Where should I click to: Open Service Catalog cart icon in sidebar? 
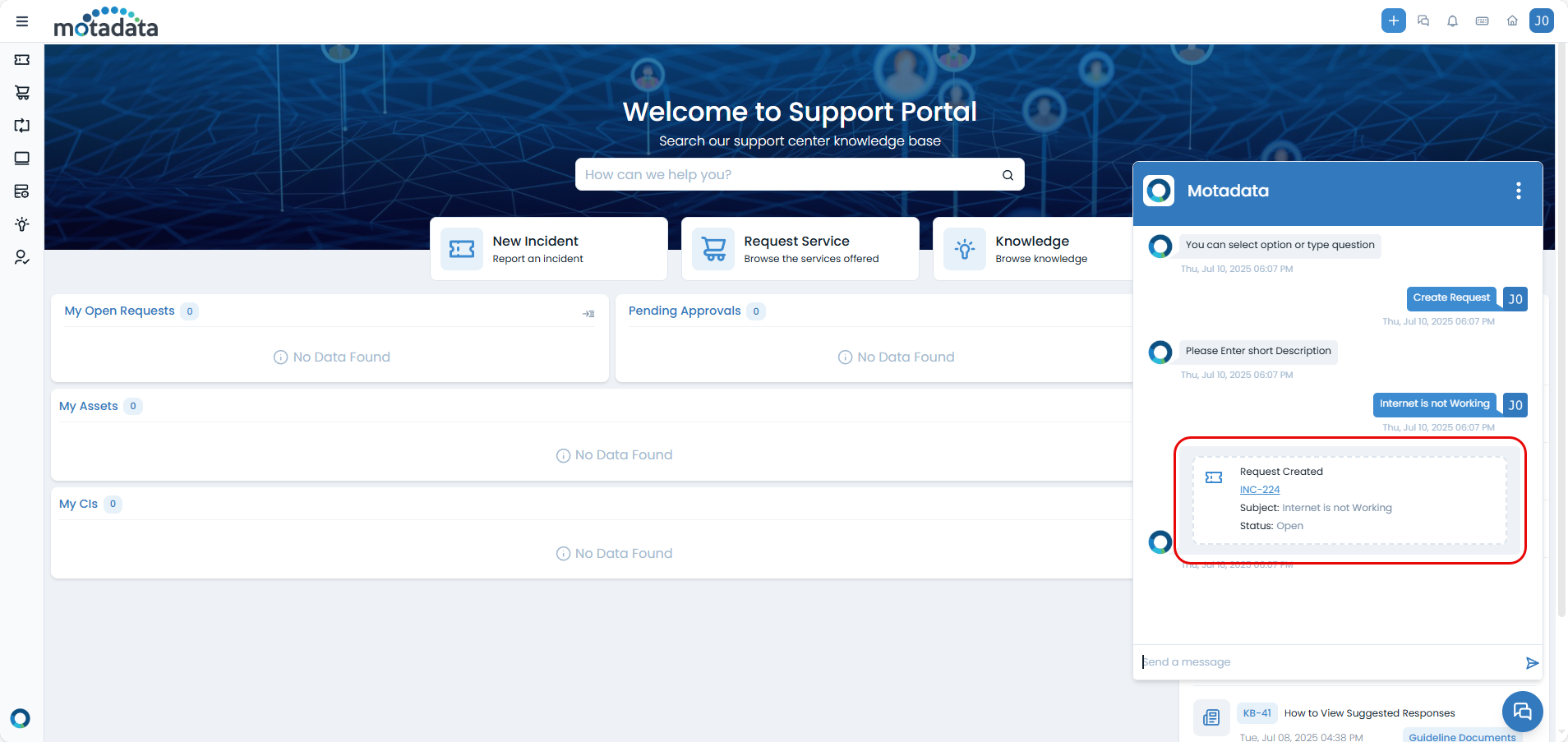point(22,93)
